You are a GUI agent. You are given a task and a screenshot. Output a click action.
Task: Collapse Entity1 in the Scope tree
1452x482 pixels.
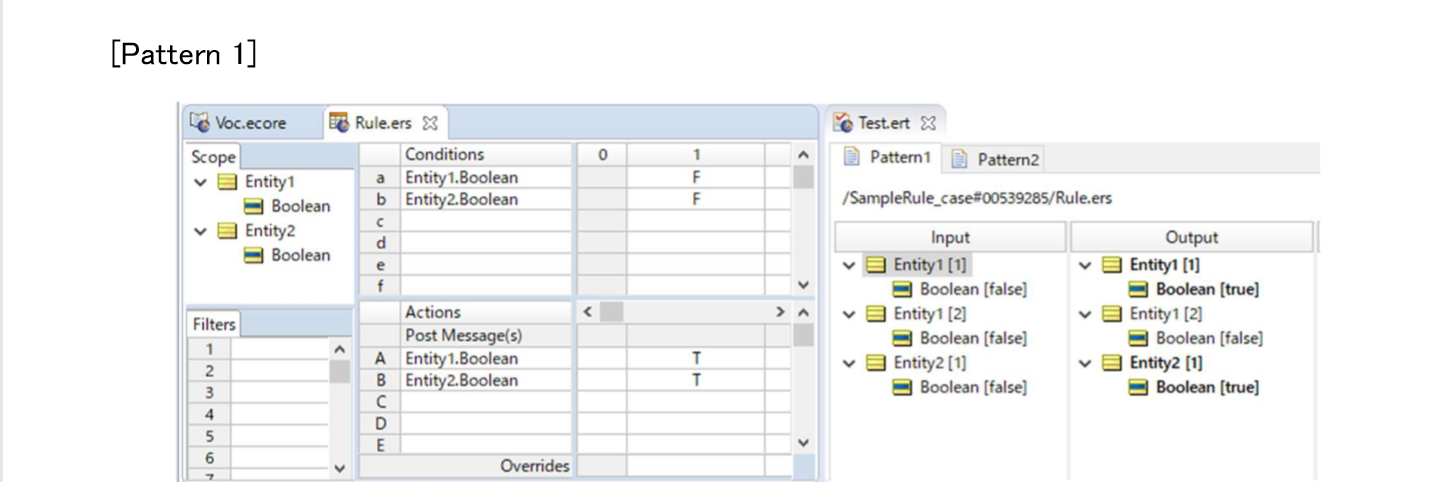click(202, 182)
